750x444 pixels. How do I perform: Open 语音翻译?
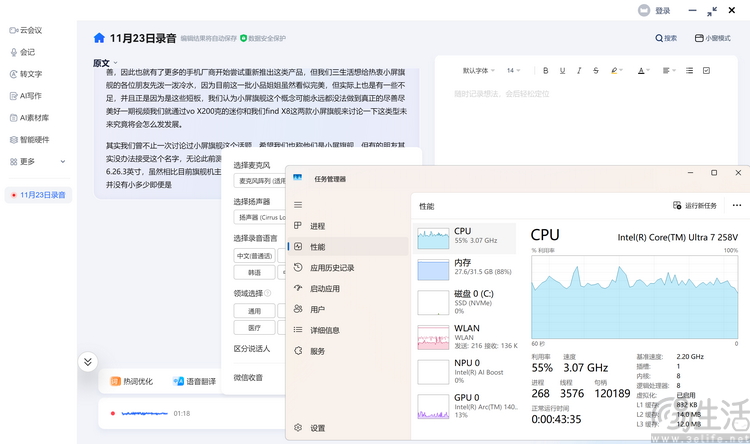click(194, 381)
